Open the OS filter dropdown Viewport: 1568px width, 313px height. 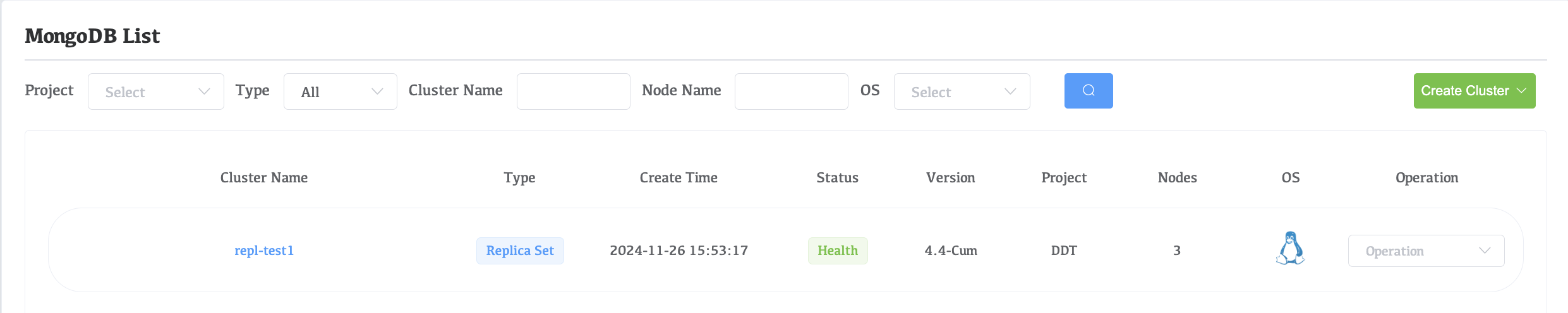[962, 92]
